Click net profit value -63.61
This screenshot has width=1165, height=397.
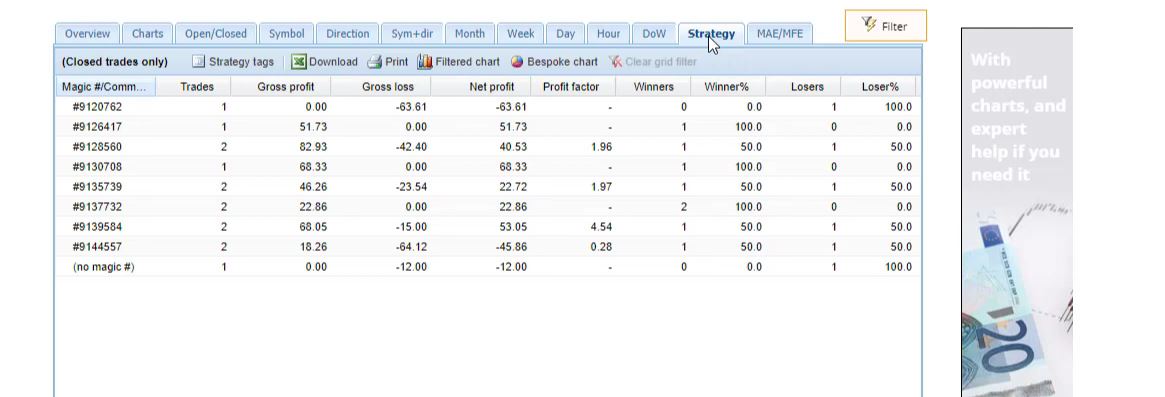[511, 107]
